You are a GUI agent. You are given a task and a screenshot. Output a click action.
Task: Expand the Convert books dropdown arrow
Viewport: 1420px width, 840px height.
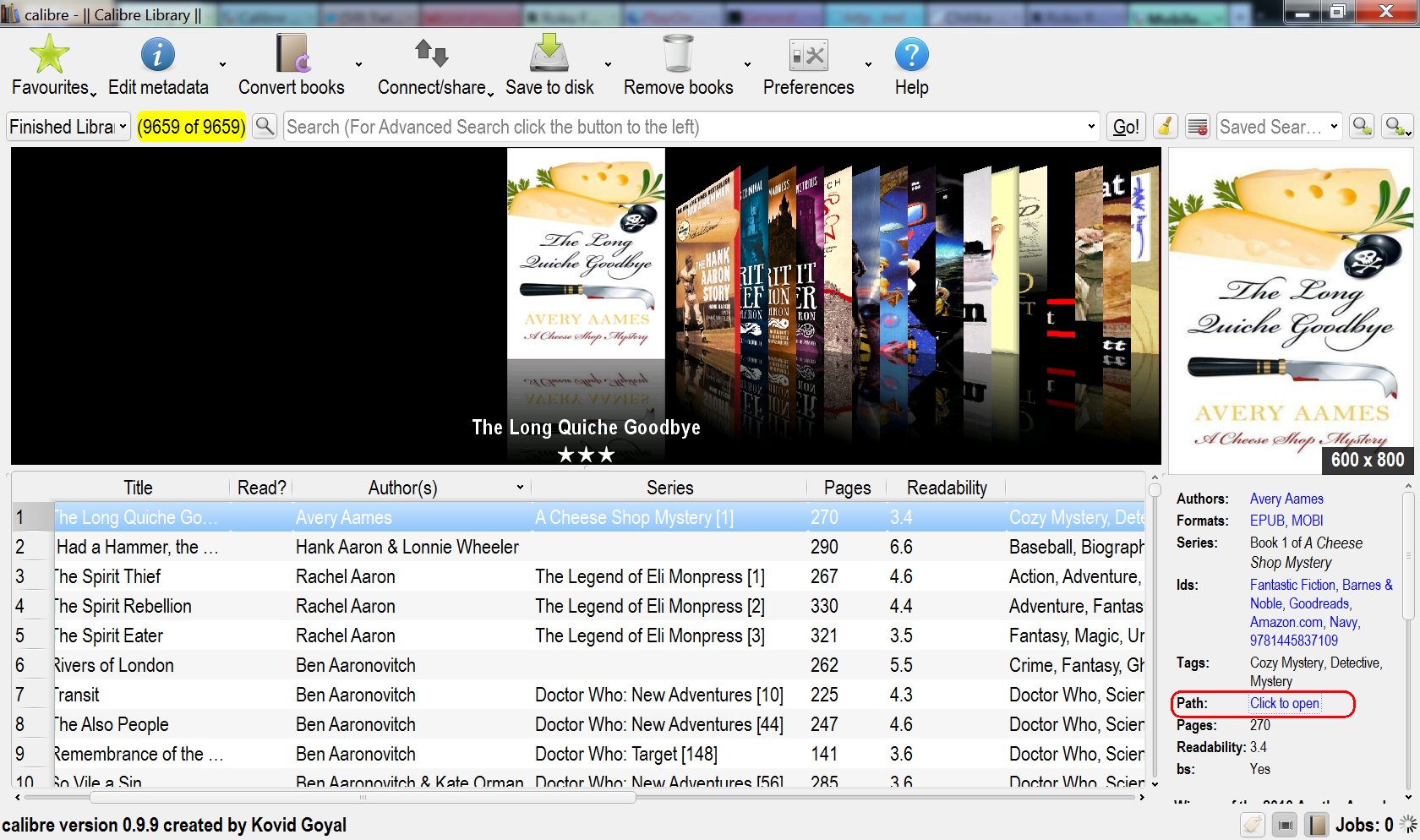(358, 64)
